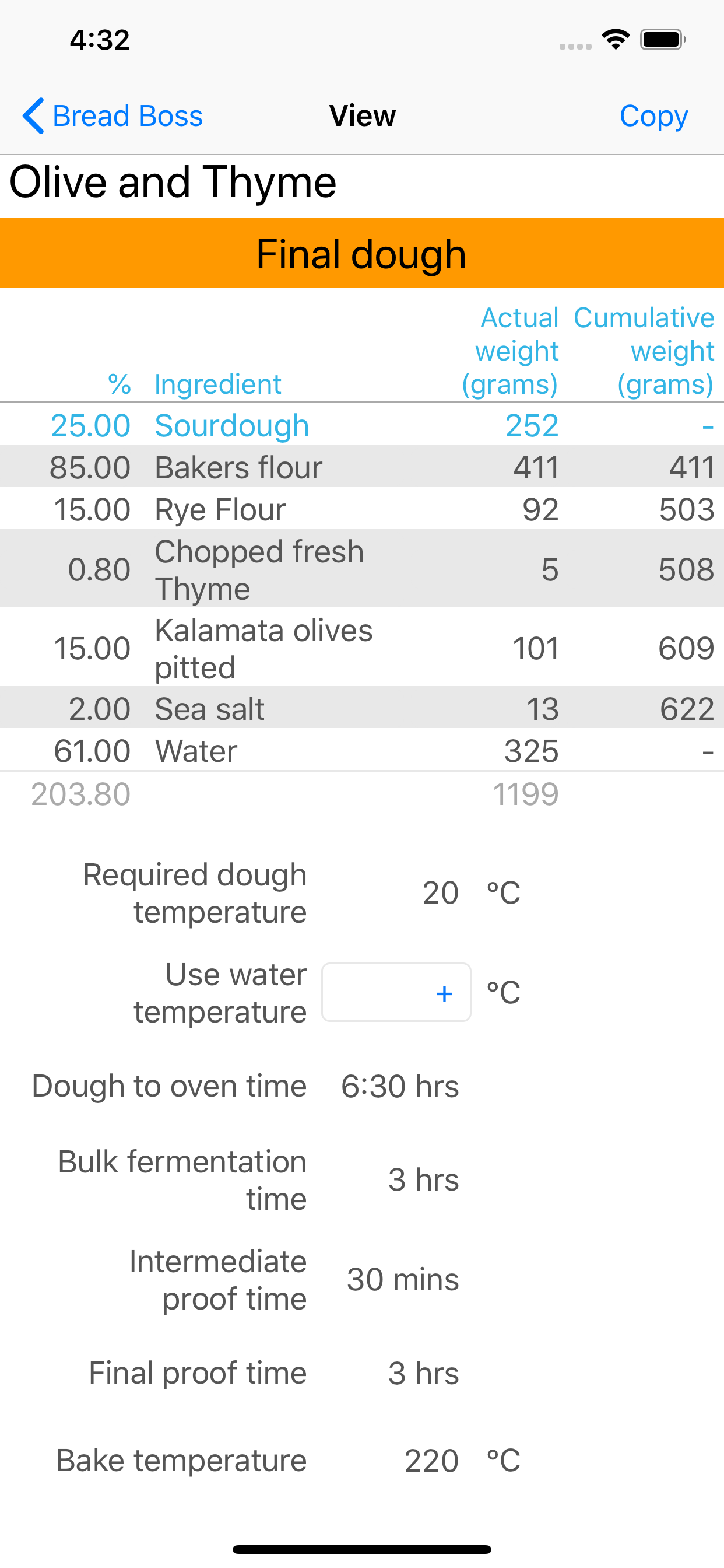Tap the back chevron arrow icon

coord(33,116)
